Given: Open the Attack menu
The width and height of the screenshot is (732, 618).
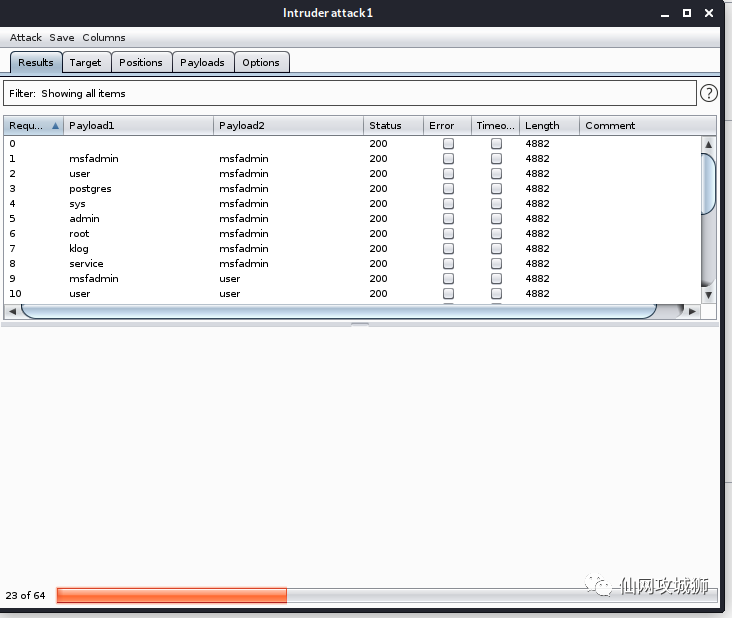Looking at the screenshot, I should (26, 37).
